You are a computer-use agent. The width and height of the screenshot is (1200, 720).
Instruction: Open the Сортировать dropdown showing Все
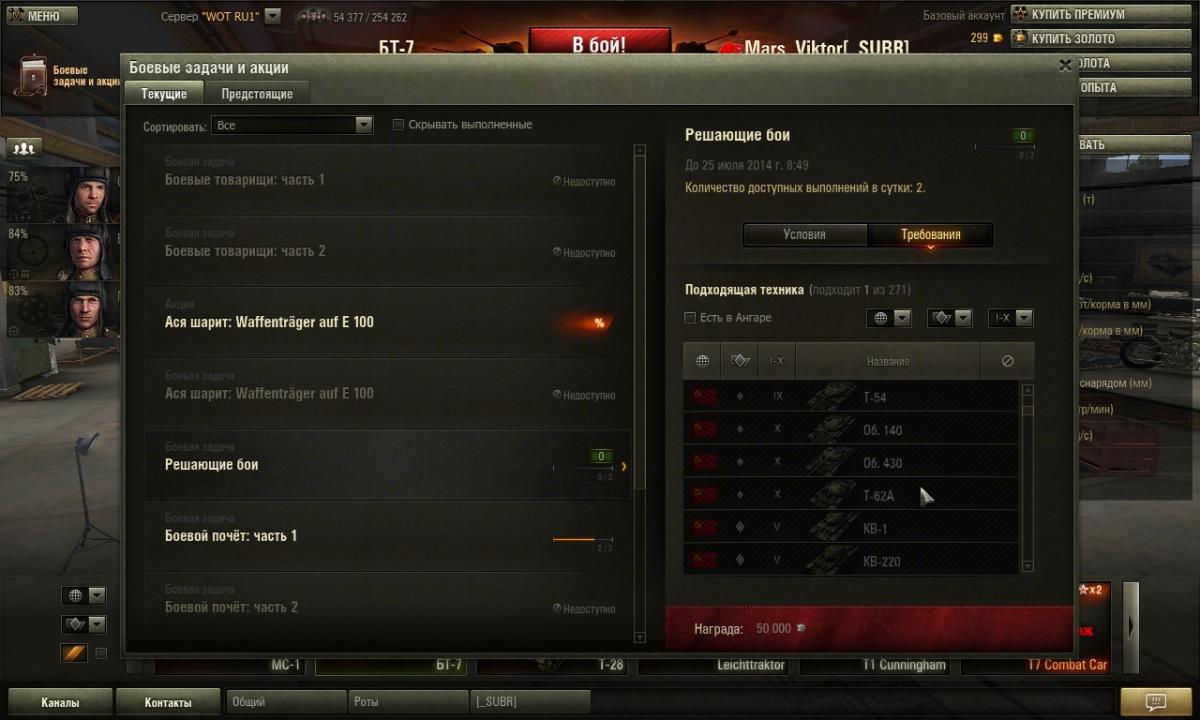pos(292,125)
